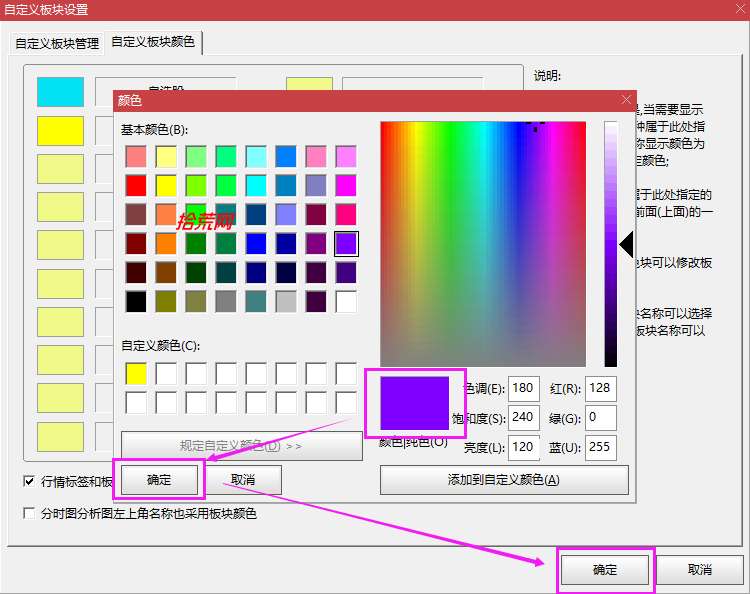Pick hot pink swatch in third row
The width and height of the screenshot is (750, 594).
(x=346, y=215)
